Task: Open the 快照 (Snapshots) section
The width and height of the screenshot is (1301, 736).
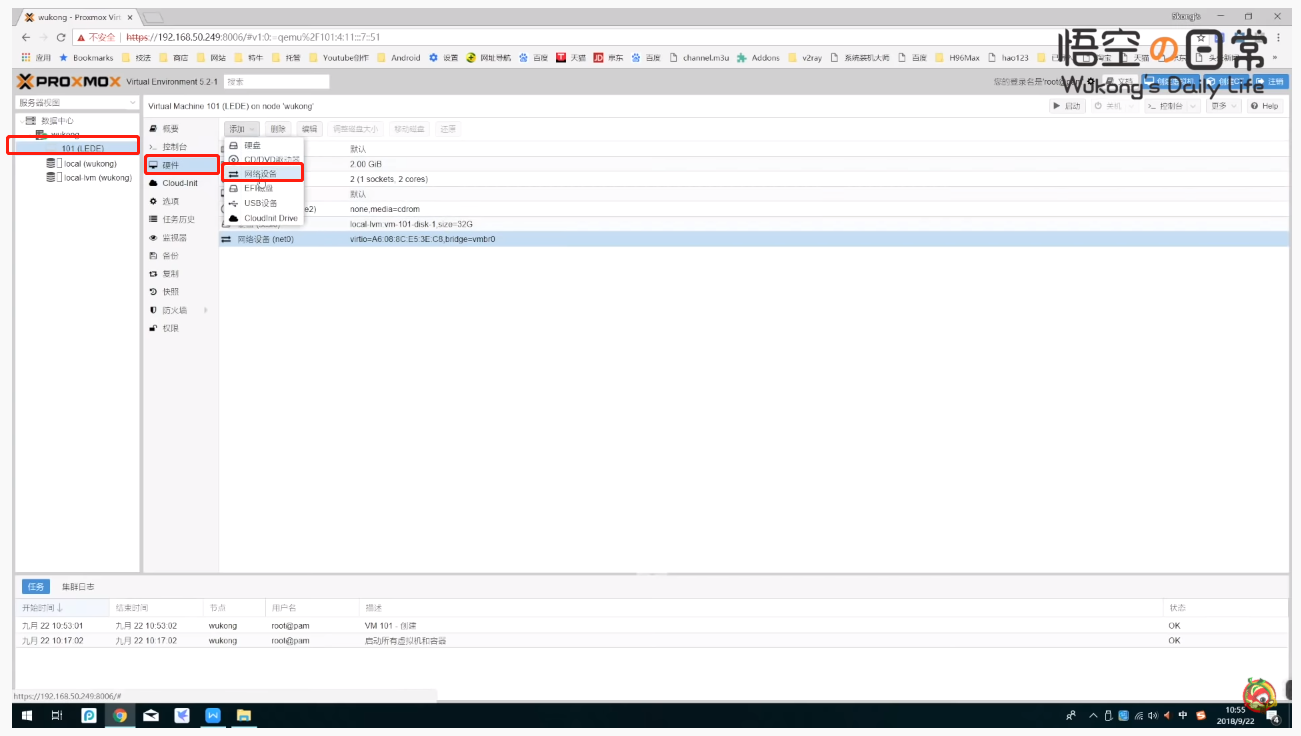Action: click(x=180, y=292)
